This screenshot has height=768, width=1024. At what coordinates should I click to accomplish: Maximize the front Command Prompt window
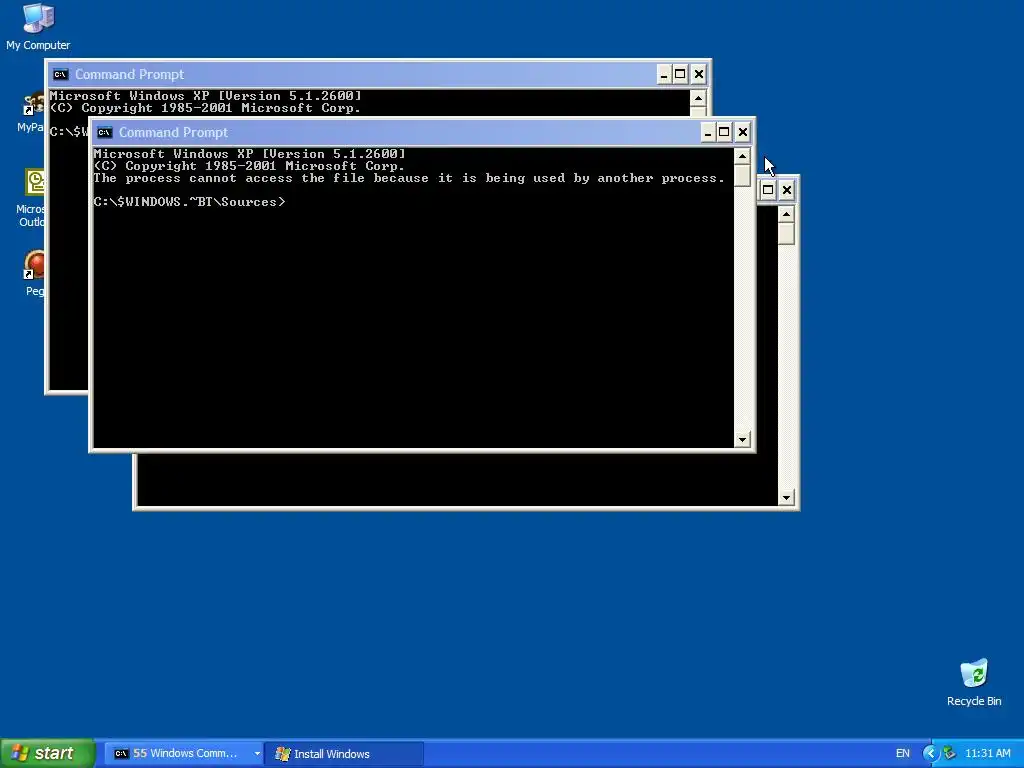click(x=724, y=133)
